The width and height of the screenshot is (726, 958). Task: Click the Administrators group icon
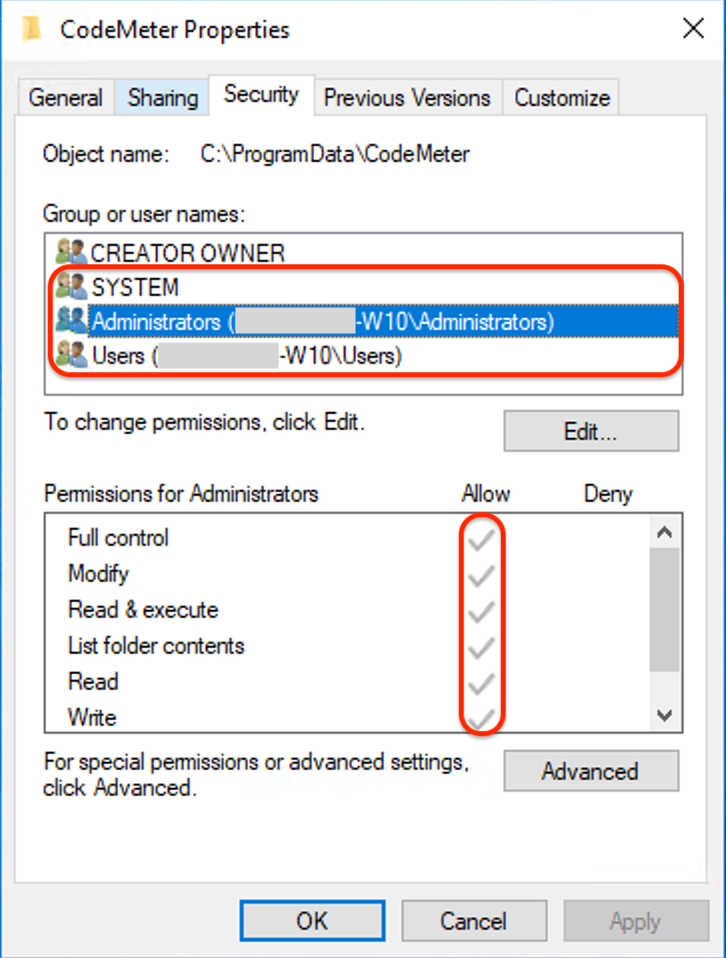(72, 320)
